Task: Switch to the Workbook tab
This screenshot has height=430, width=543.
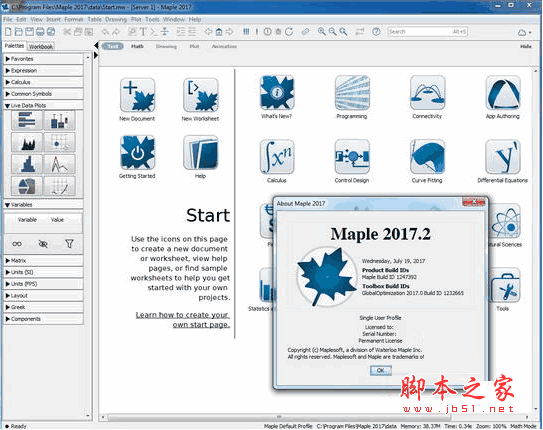Action: pos(41,46)
